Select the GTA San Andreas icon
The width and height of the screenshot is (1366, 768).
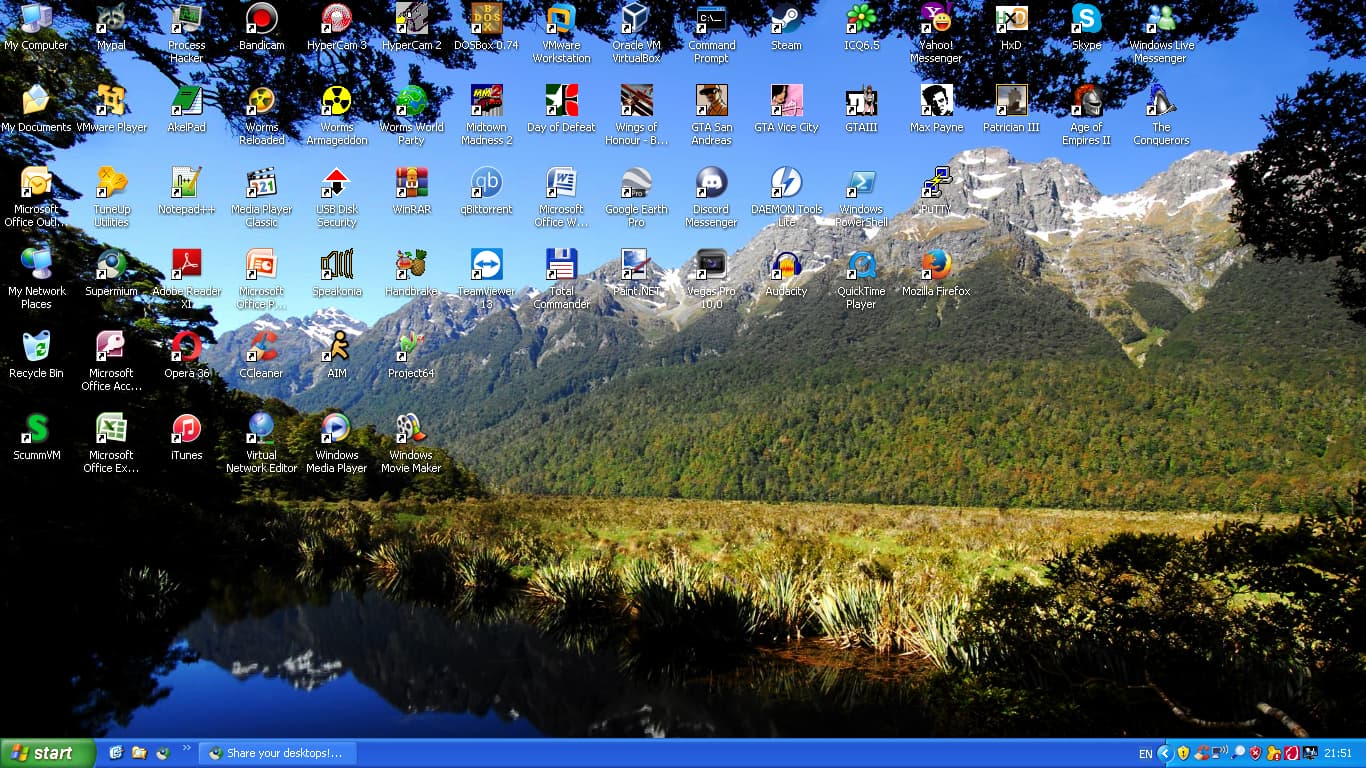pyautogui.click(x=711, y=101)
